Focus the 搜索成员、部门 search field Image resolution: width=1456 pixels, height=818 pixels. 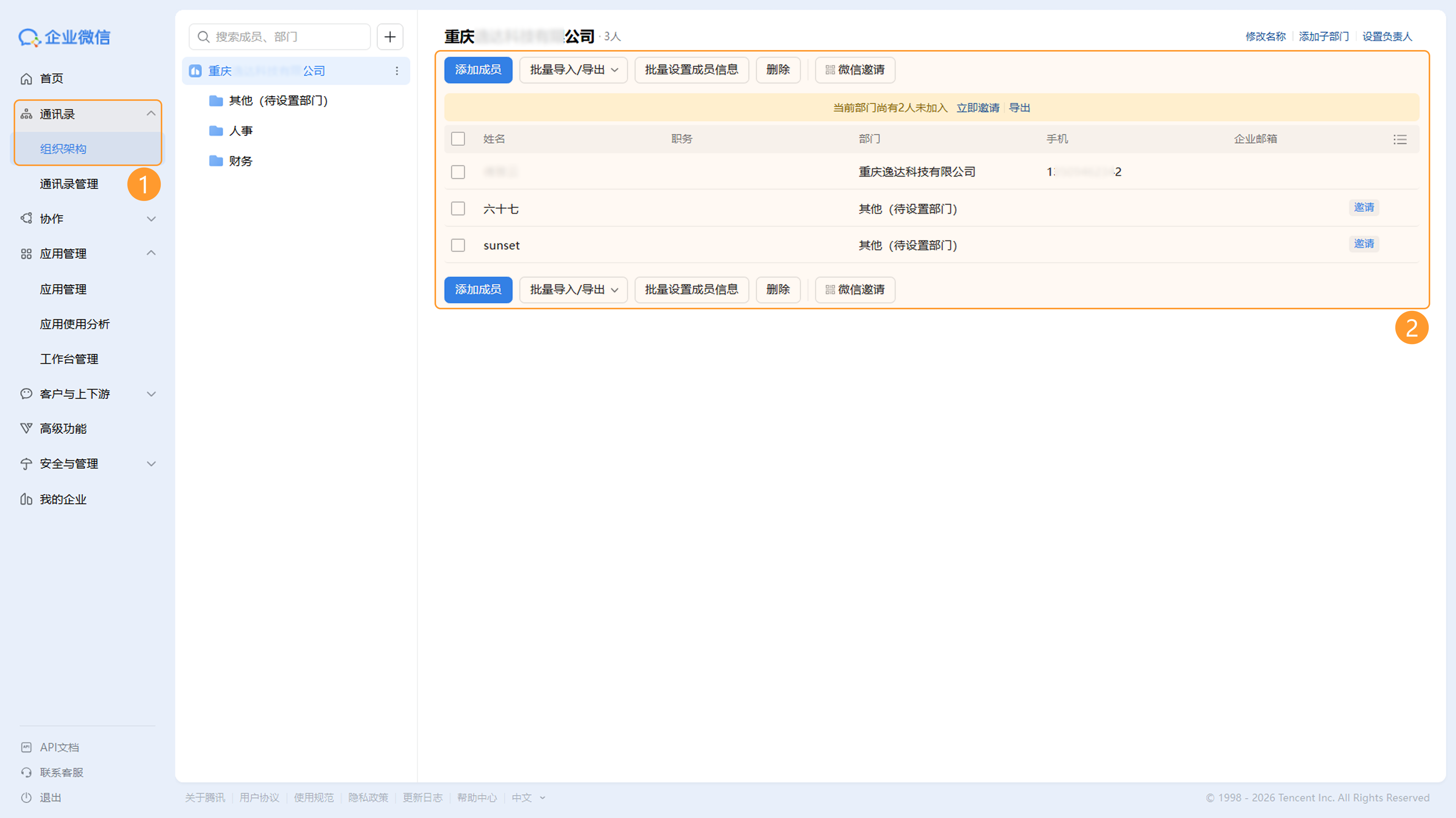click(x=280, y=37)
